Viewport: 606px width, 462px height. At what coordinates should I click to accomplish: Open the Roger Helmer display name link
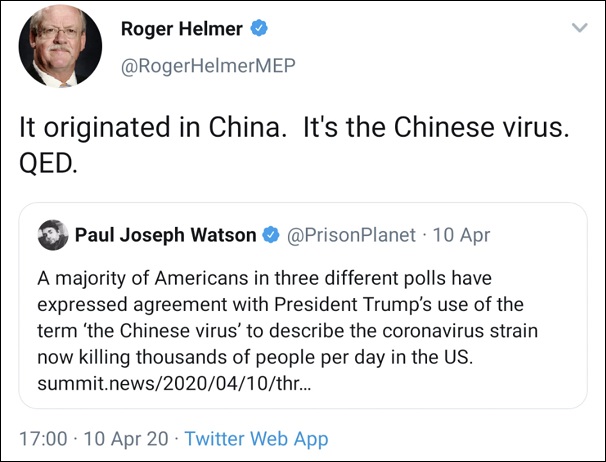pyautogui.click(x=181, y=29)
